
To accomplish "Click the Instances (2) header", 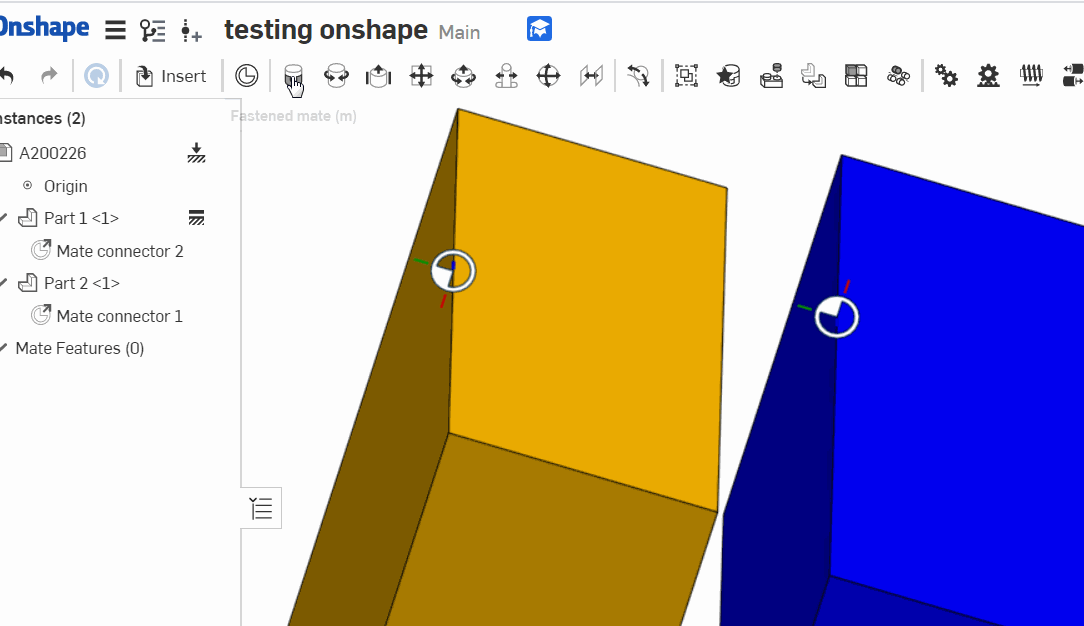I will coord(42,118).
